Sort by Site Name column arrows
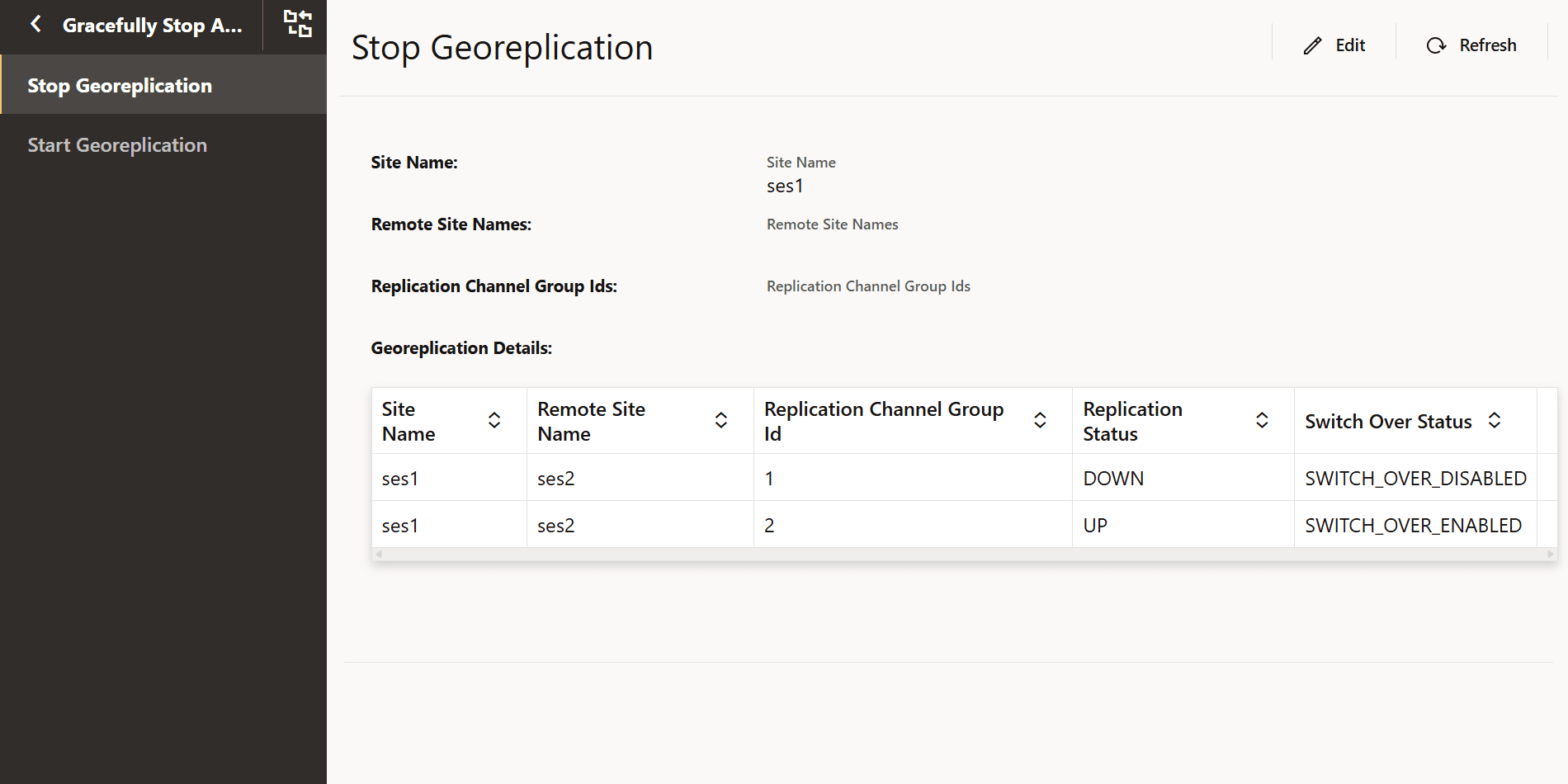Viewport: 1568px width, 784px height. 494,420
